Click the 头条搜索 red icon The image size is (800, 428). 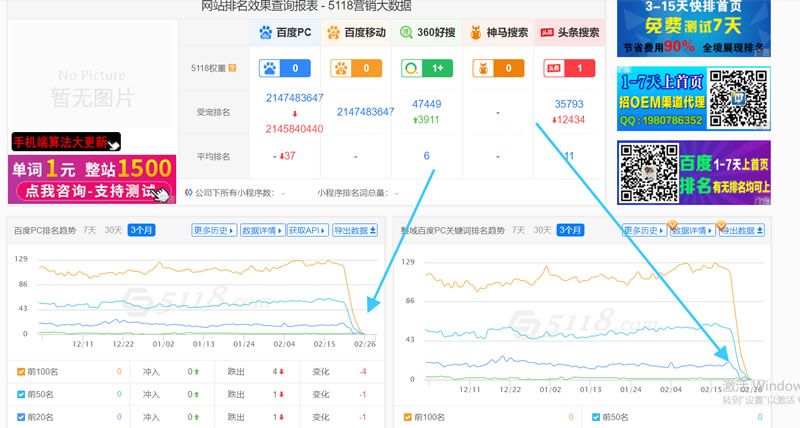pos(547,33)
